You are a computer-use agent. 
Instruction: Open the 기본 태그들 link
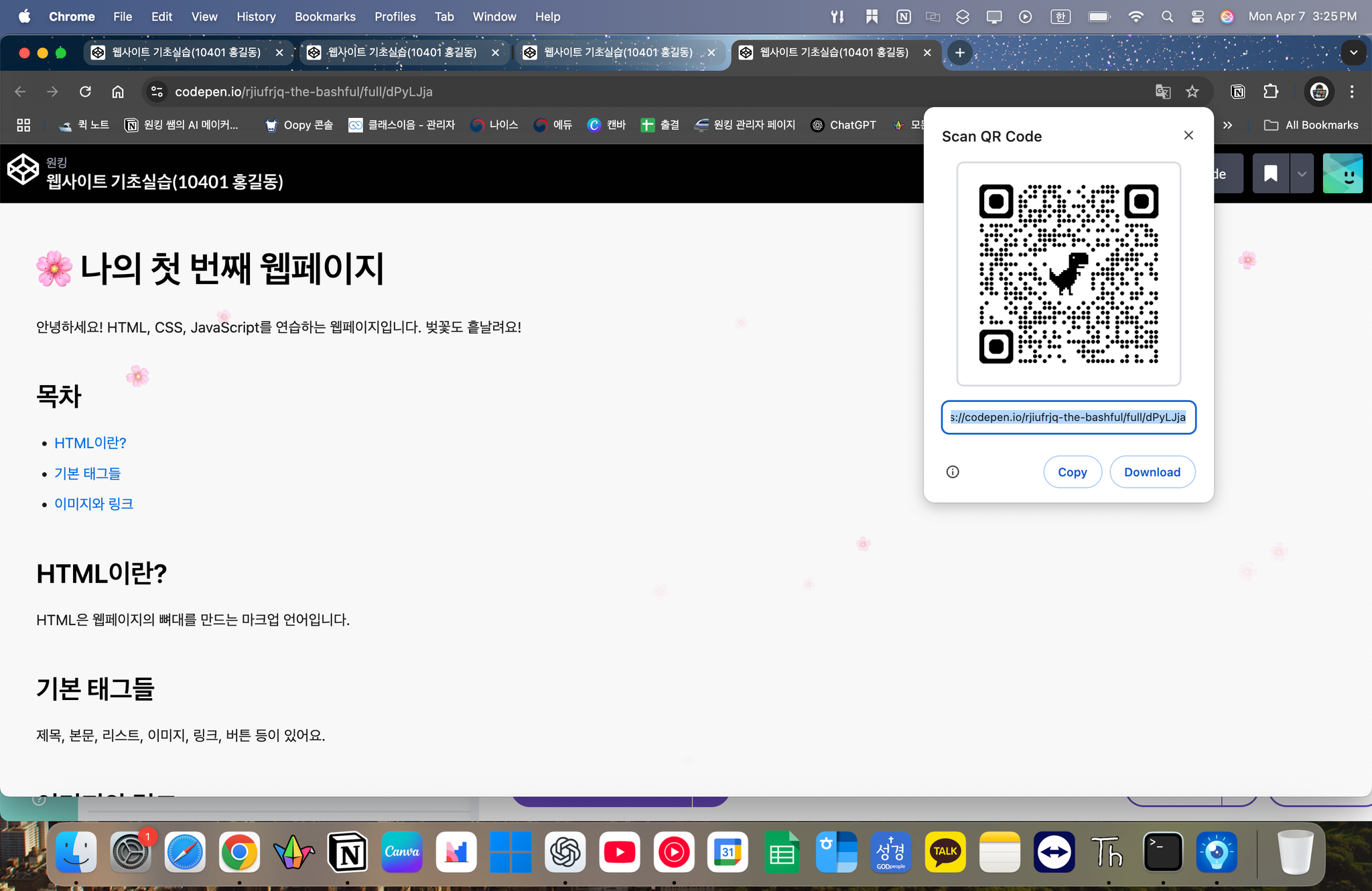click(x=88, y=473)
